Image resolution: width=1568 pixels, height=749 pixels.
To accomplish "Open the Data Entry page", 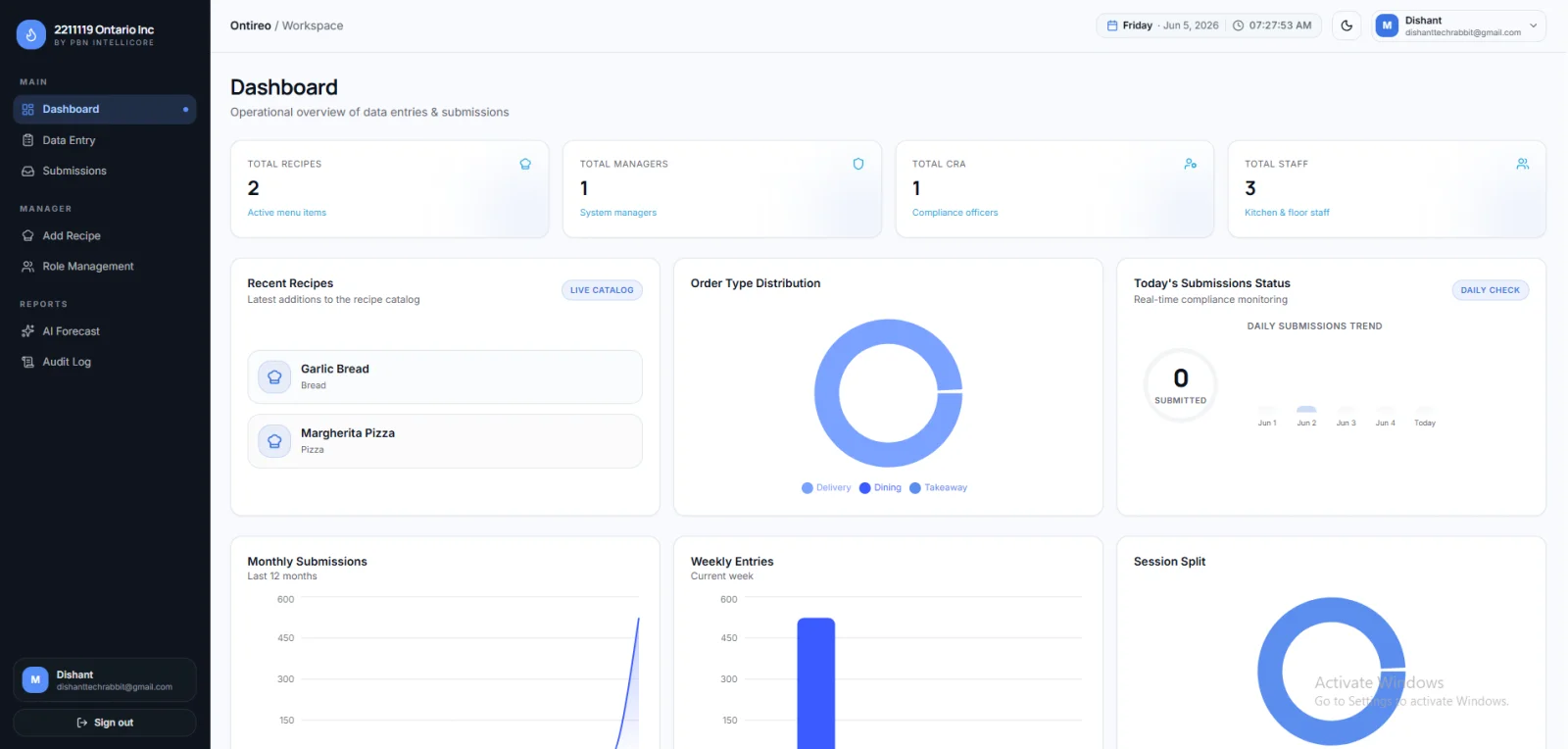I will 105,140.
